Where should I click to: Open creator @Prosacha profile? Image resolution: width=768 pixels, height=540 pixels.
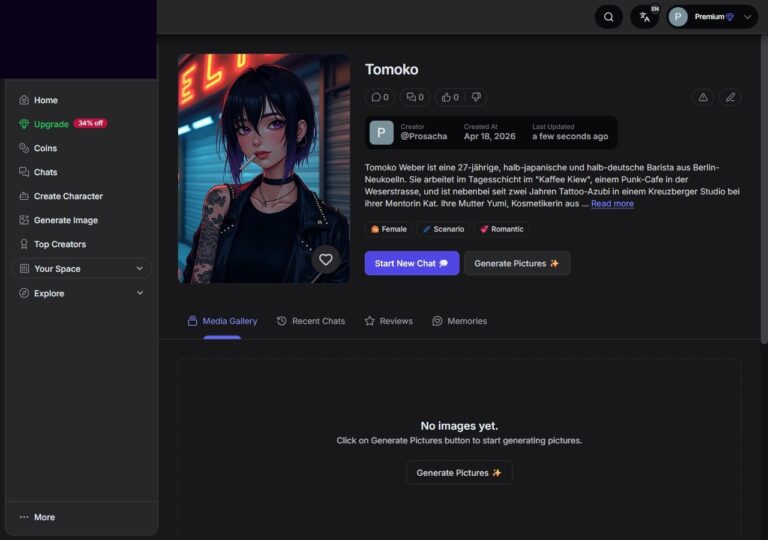424,136
